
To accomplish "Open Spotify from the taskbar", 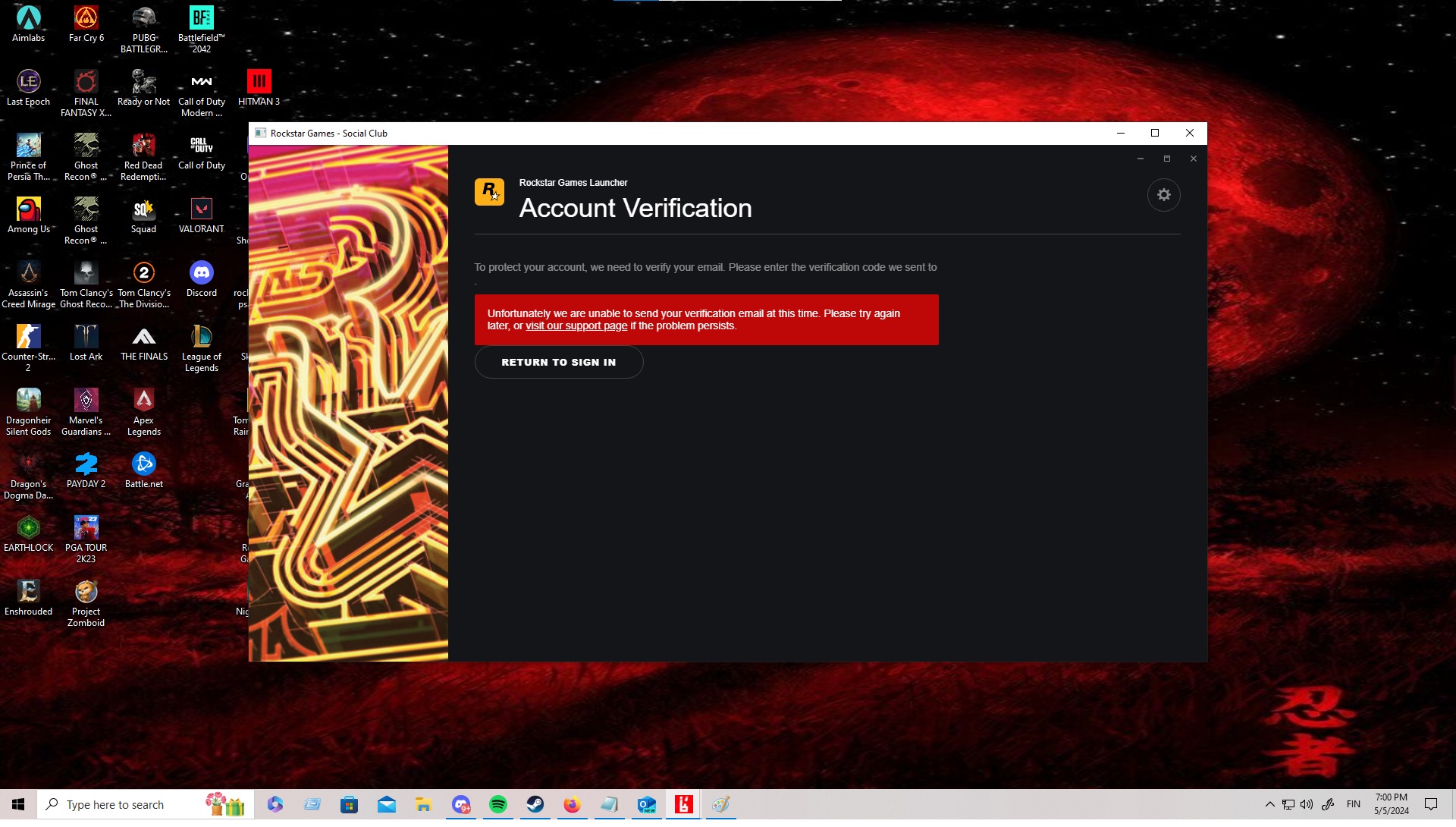I will click(x=498, y=804).
